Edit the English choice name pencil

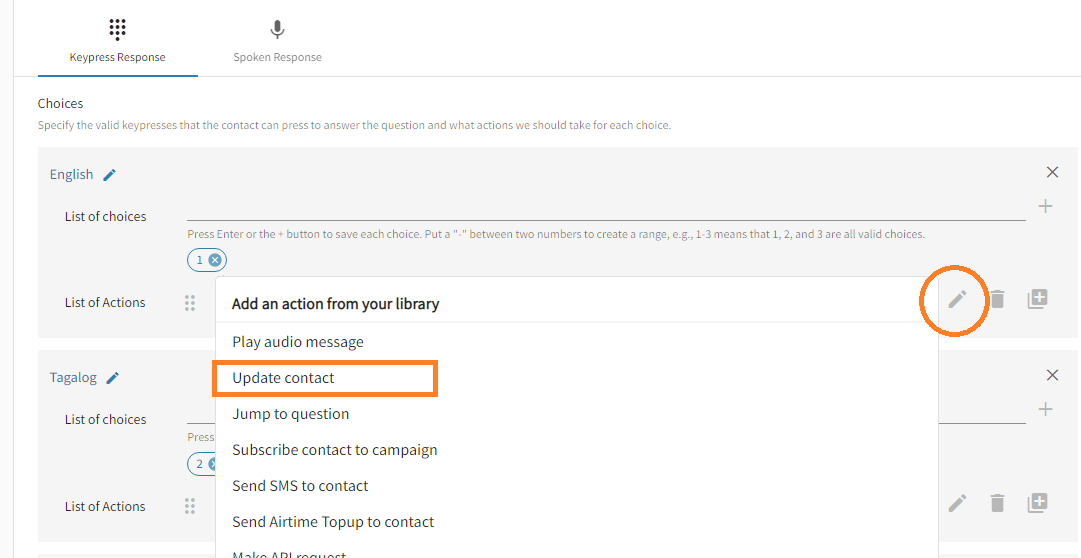tap(110, 175)
